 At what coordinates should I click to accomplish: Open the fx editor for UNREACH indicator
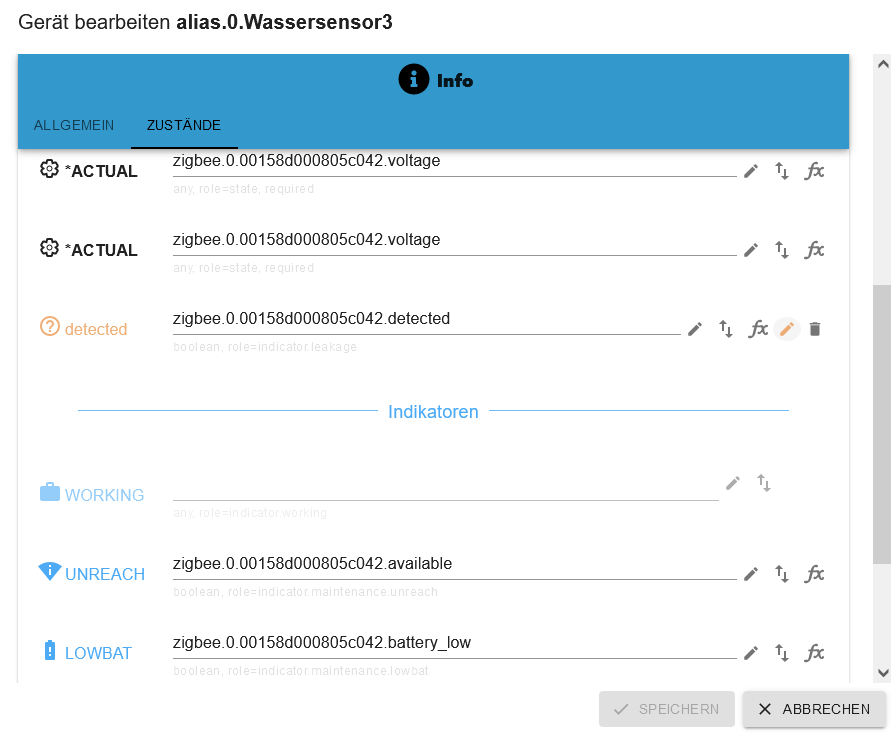coord(815,574)
